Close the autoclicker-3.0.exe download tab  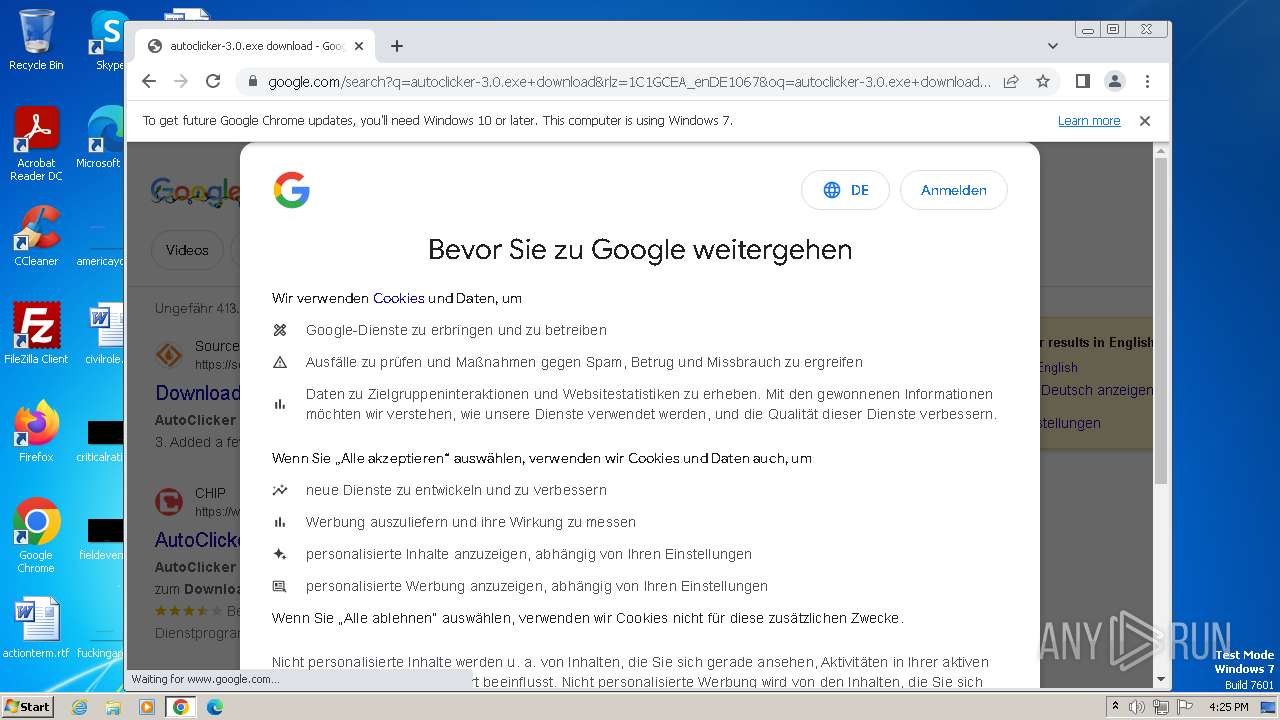[360, 46]
